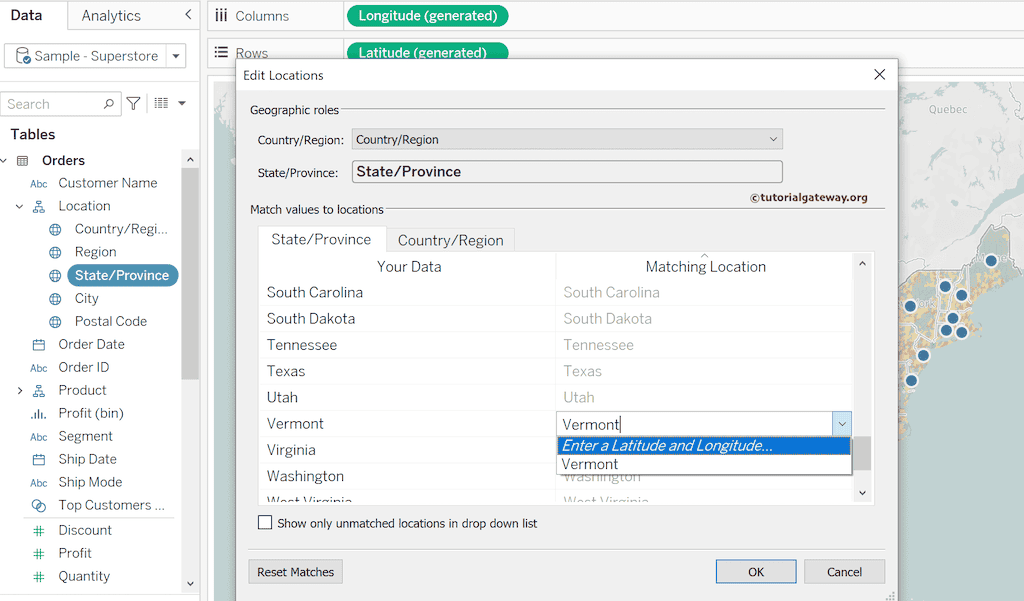Click the set icon beside Top Customers
Viewport: 1024px width, 601px height.
[x=39, y=505]
